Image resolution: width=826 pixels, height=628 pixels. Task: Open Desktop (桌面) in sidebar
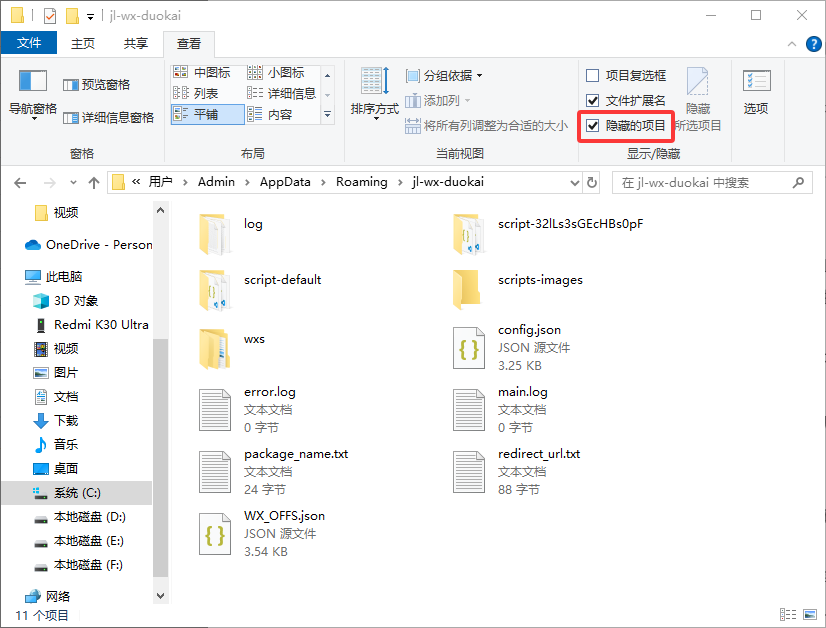56,468
